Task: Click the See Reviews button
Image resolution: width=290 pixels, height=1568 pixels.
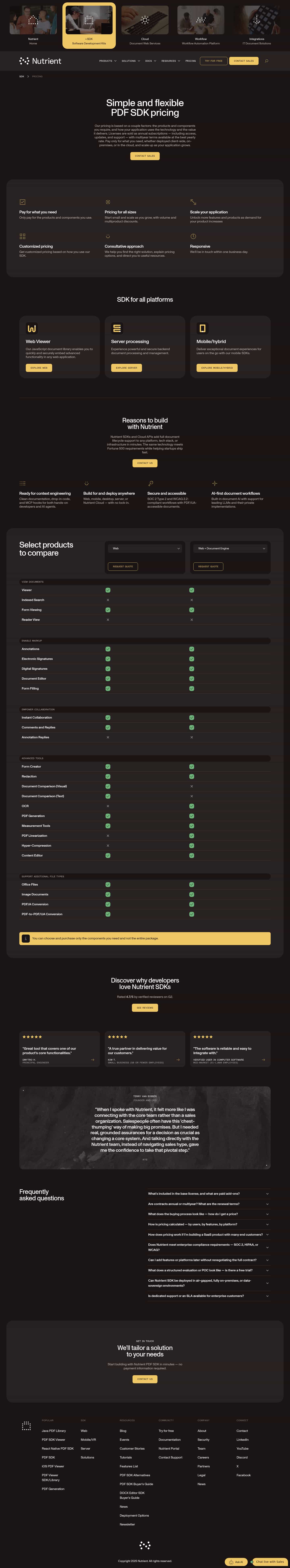Action: [x=145, y=1007]
